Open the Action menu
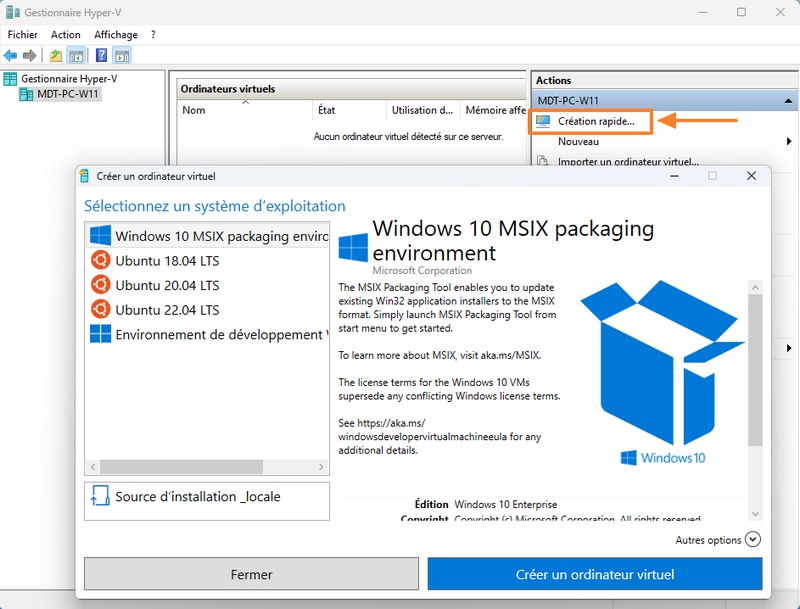Image resolution: width=800 pixels, height=609 pixels. (65, 35)
